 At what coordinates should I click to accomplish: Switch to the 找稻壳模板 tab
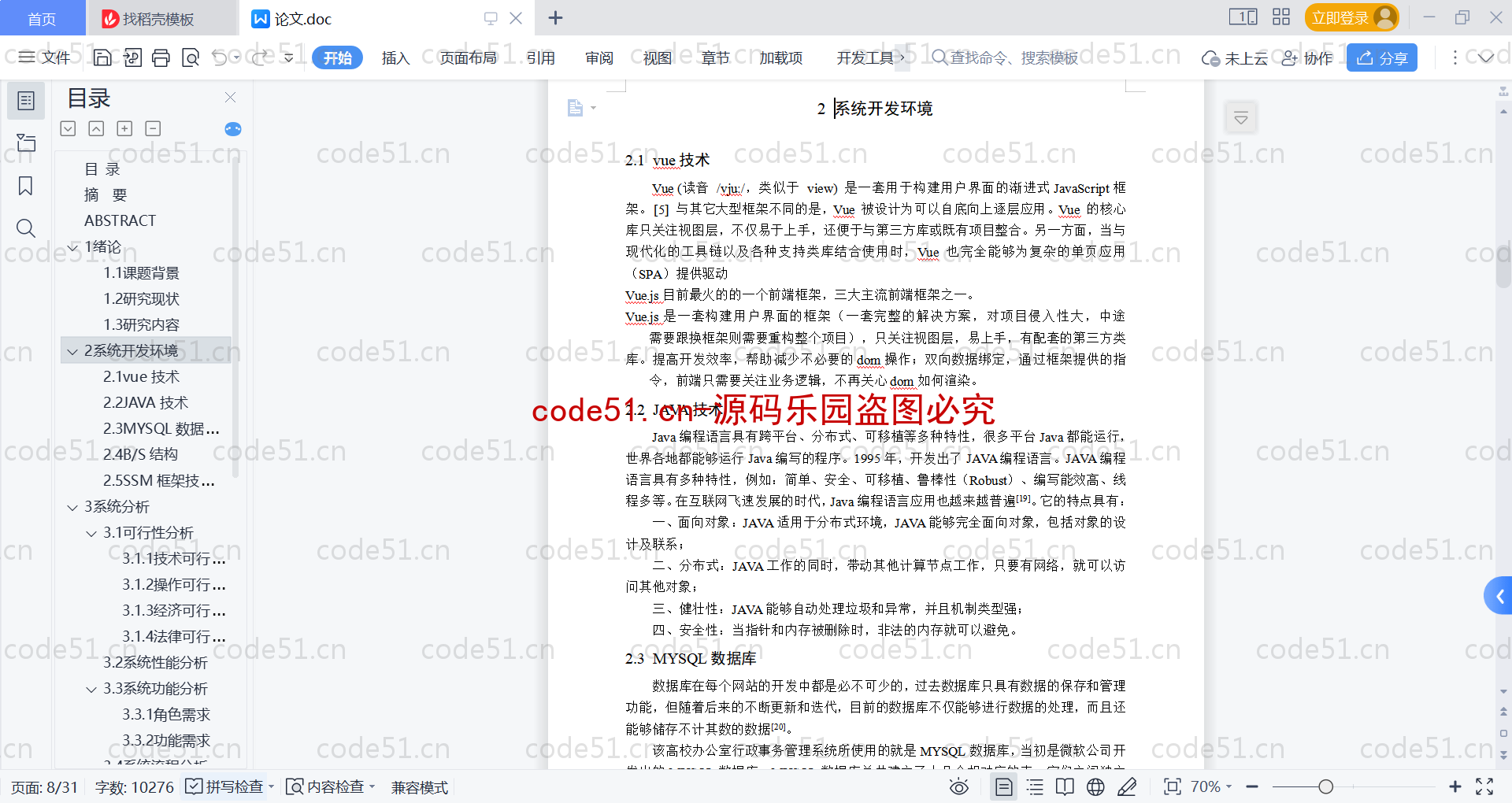pos(161,18)
